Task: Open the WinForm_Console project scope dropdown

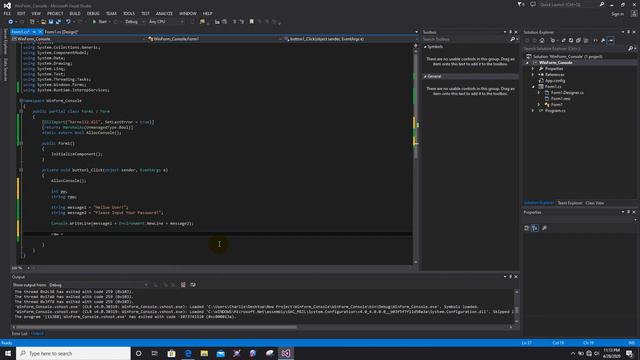Action: point(78,39)
